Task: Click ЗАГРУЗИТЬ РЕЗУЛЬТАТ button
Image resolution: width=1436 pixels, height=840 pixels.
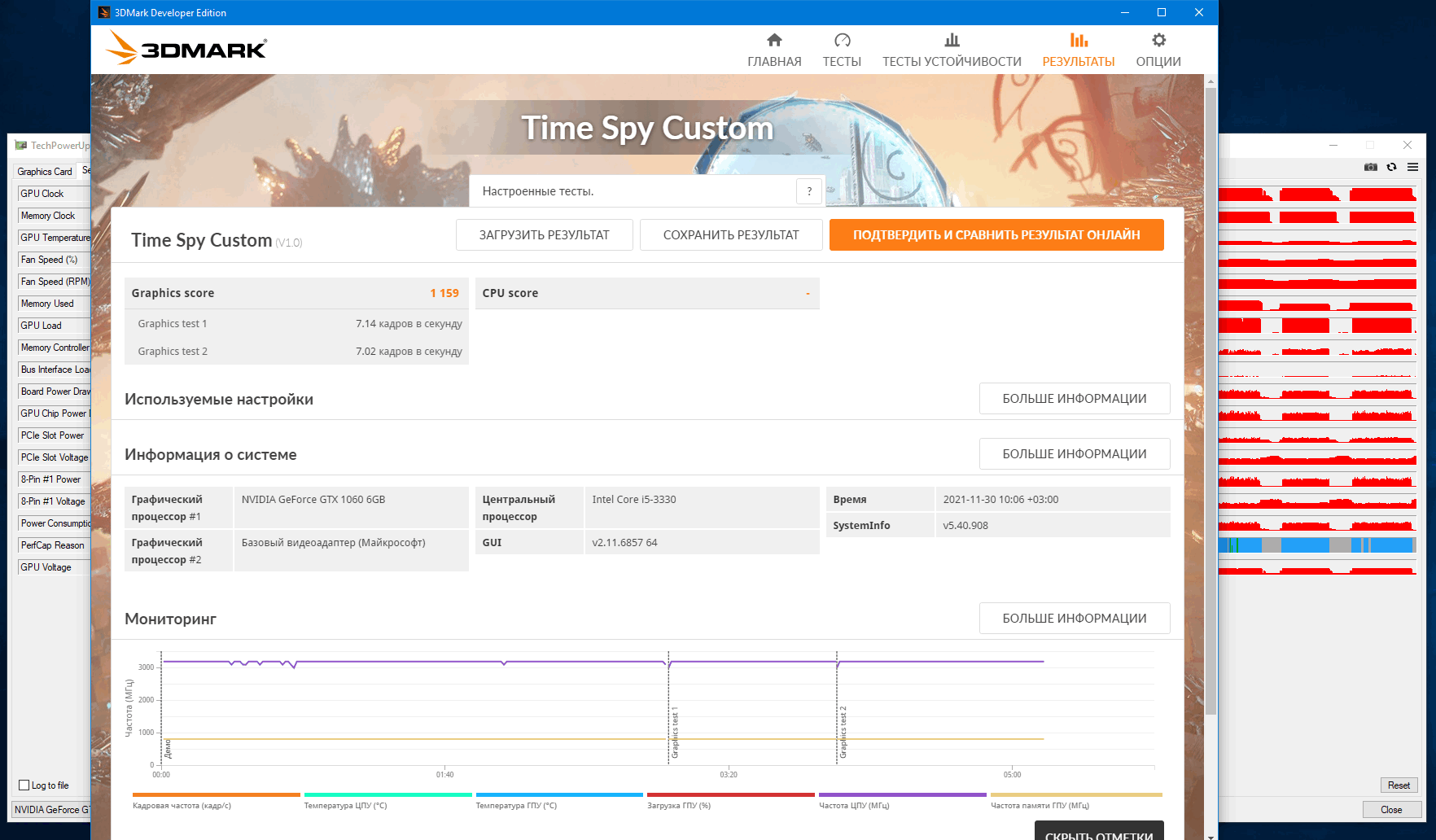Action: [x=544, y=235]
